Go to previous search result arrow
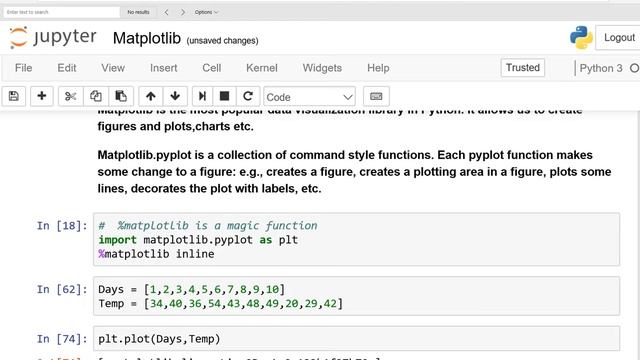 (167, 12)
